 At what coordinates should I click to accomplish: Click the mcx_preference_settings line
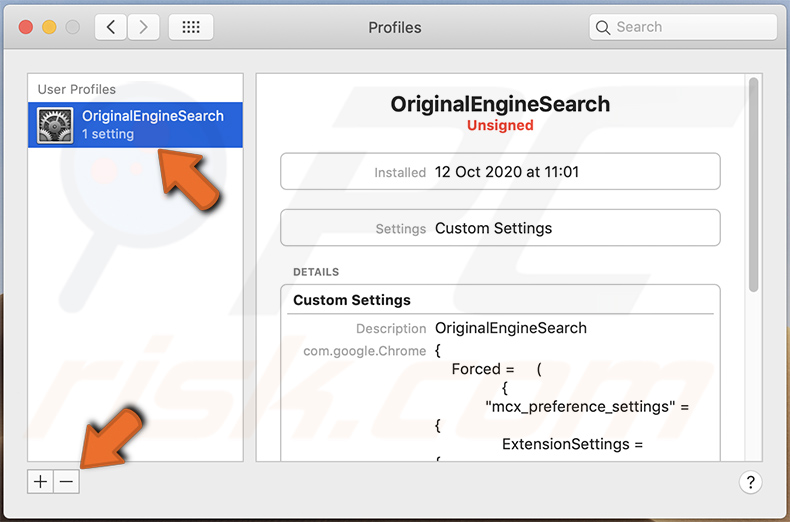pos(587,407)
